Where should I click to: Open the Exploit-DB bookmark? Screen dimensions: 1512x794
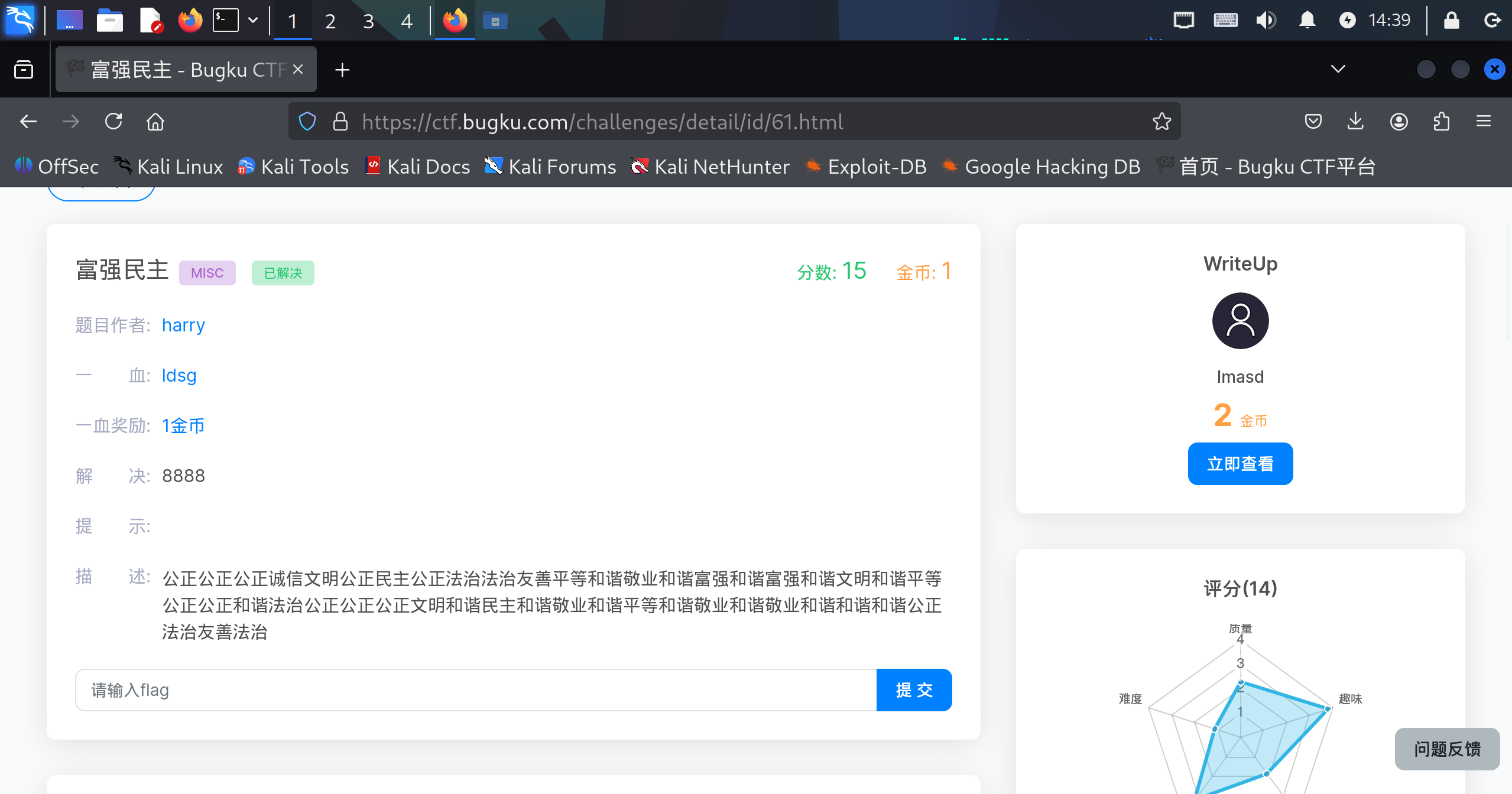(x=865, y=167)
